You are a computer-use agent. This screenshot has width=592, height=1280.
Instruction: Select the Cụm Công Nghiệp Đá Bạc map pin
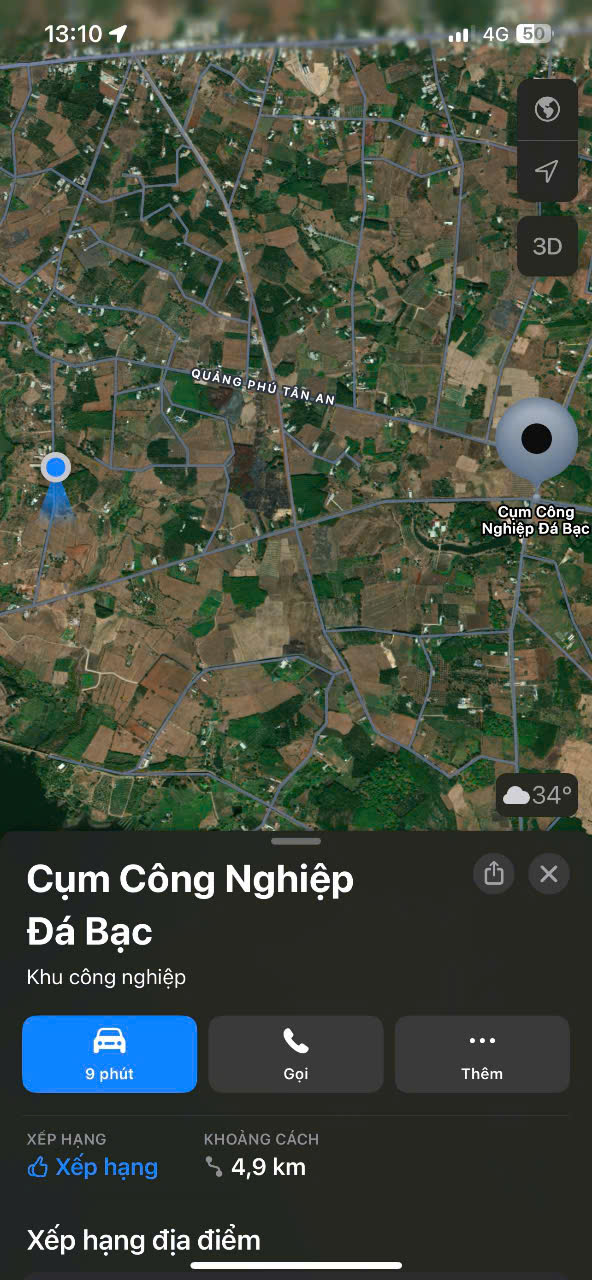tap(537, 440)
